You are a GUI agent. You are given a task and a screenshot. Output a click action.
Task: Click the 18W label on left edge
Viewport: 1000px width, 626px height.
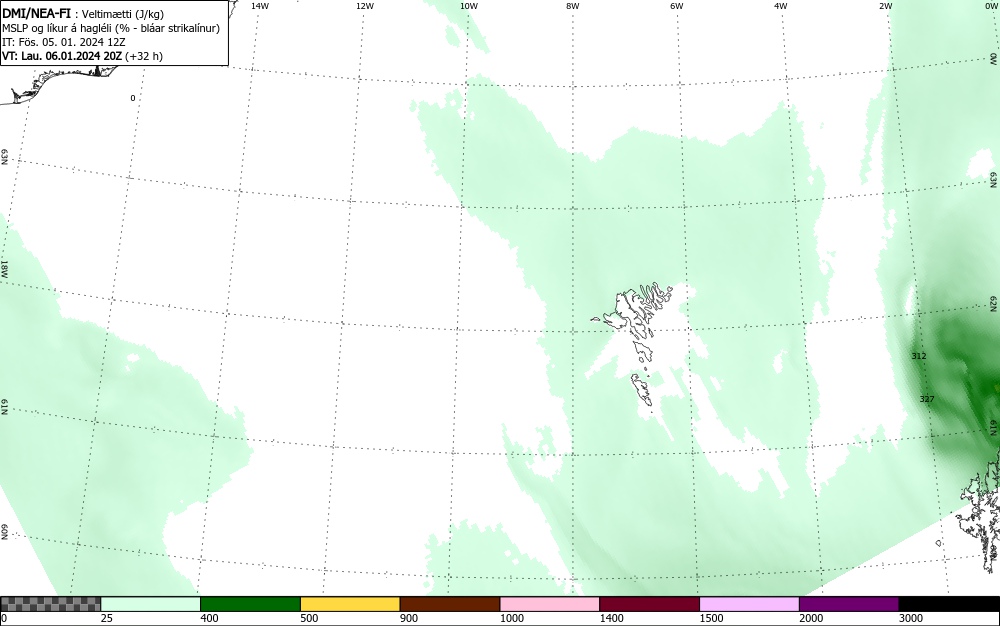click(4, 268)
